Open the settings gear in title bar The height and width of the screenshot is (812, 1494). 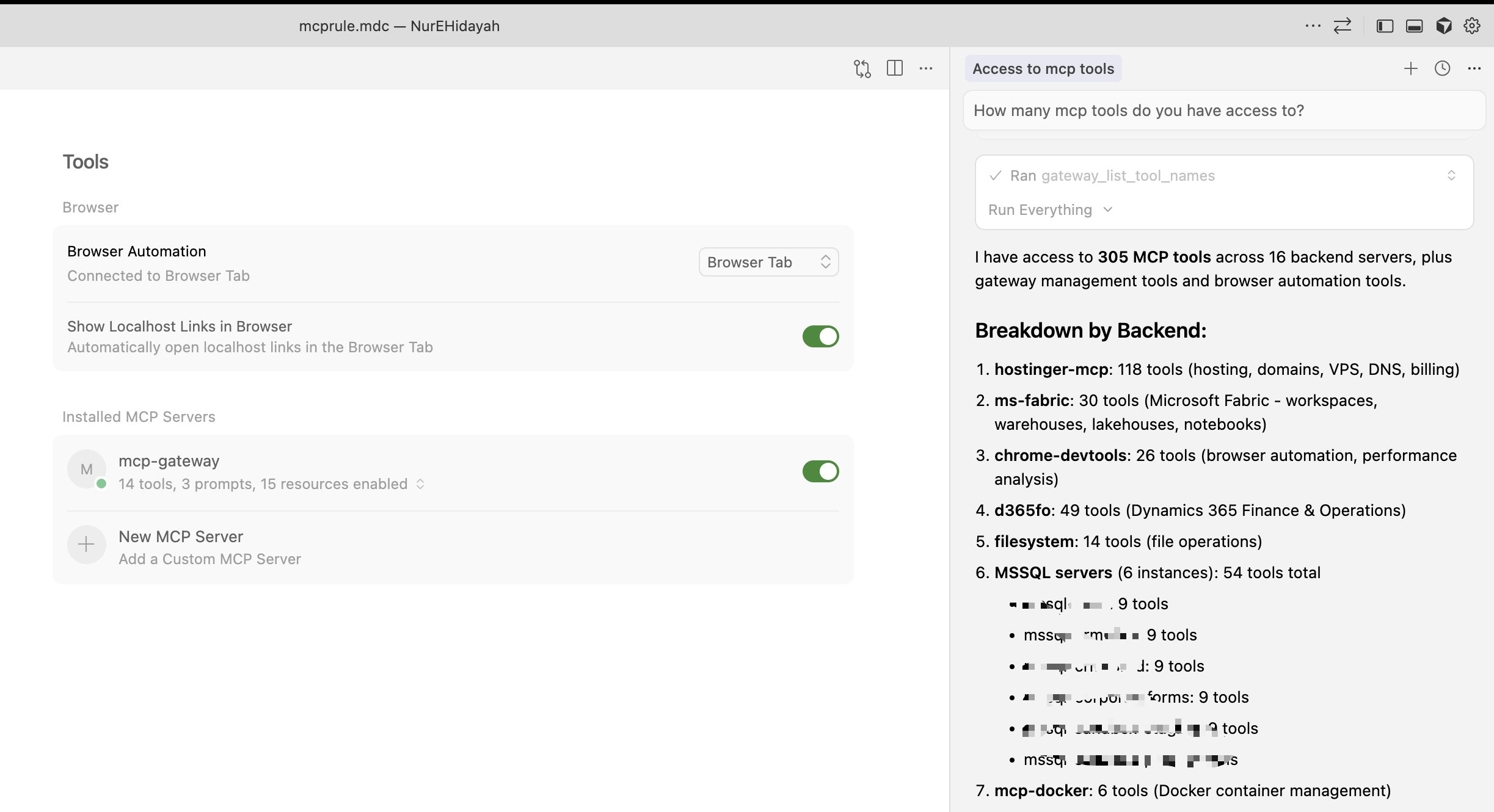tap(1472, 26)
